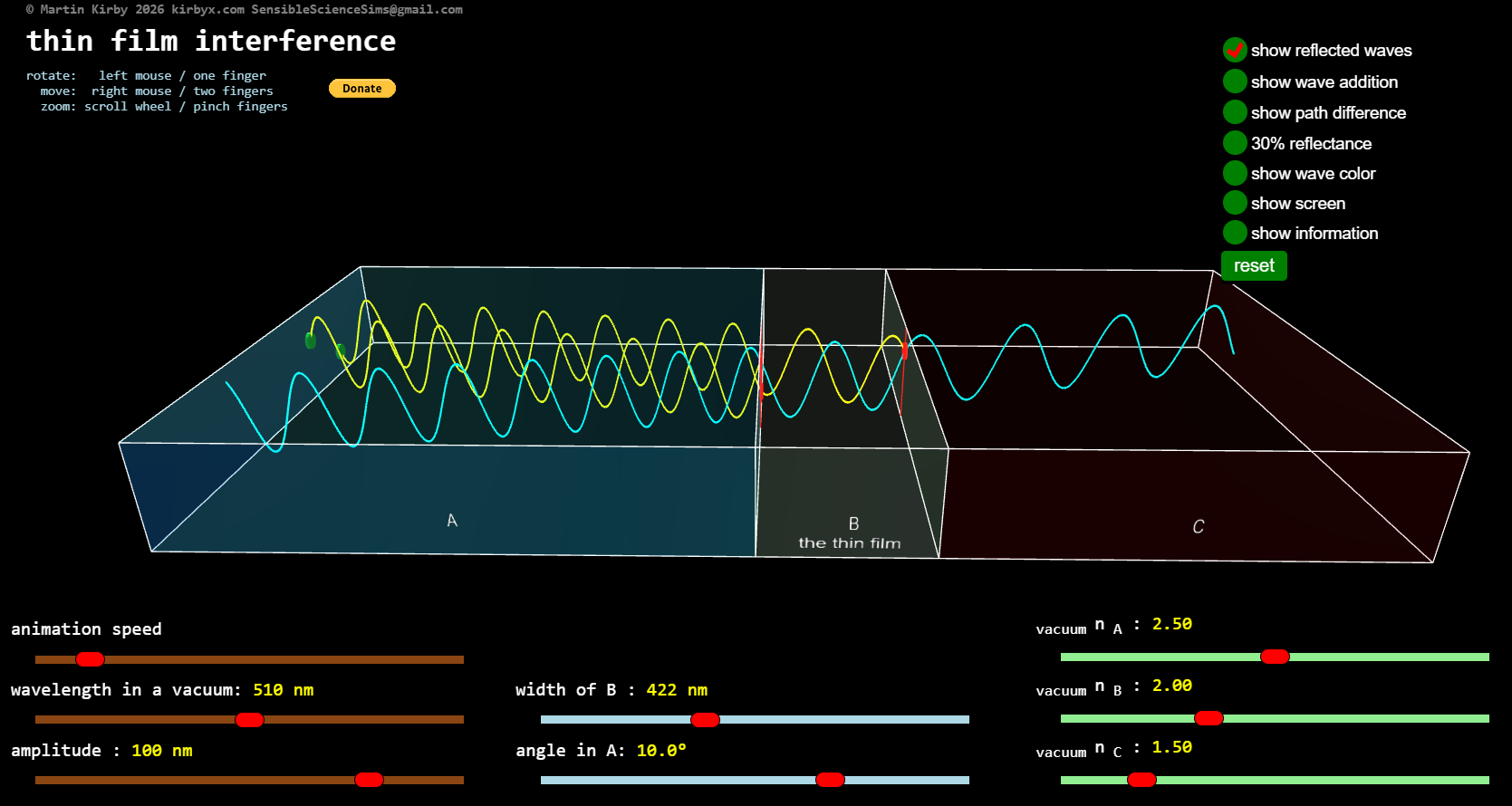Image resolution: width=1512 pixels, height=806 pixels.
Task: Enable the show information checkbox
Action: 1235,233
